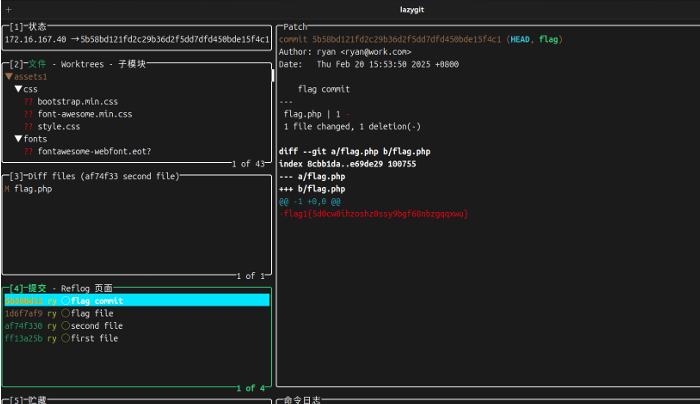
Task: Collapse the fonts folder triangle
Action: (x=18, y=139)
